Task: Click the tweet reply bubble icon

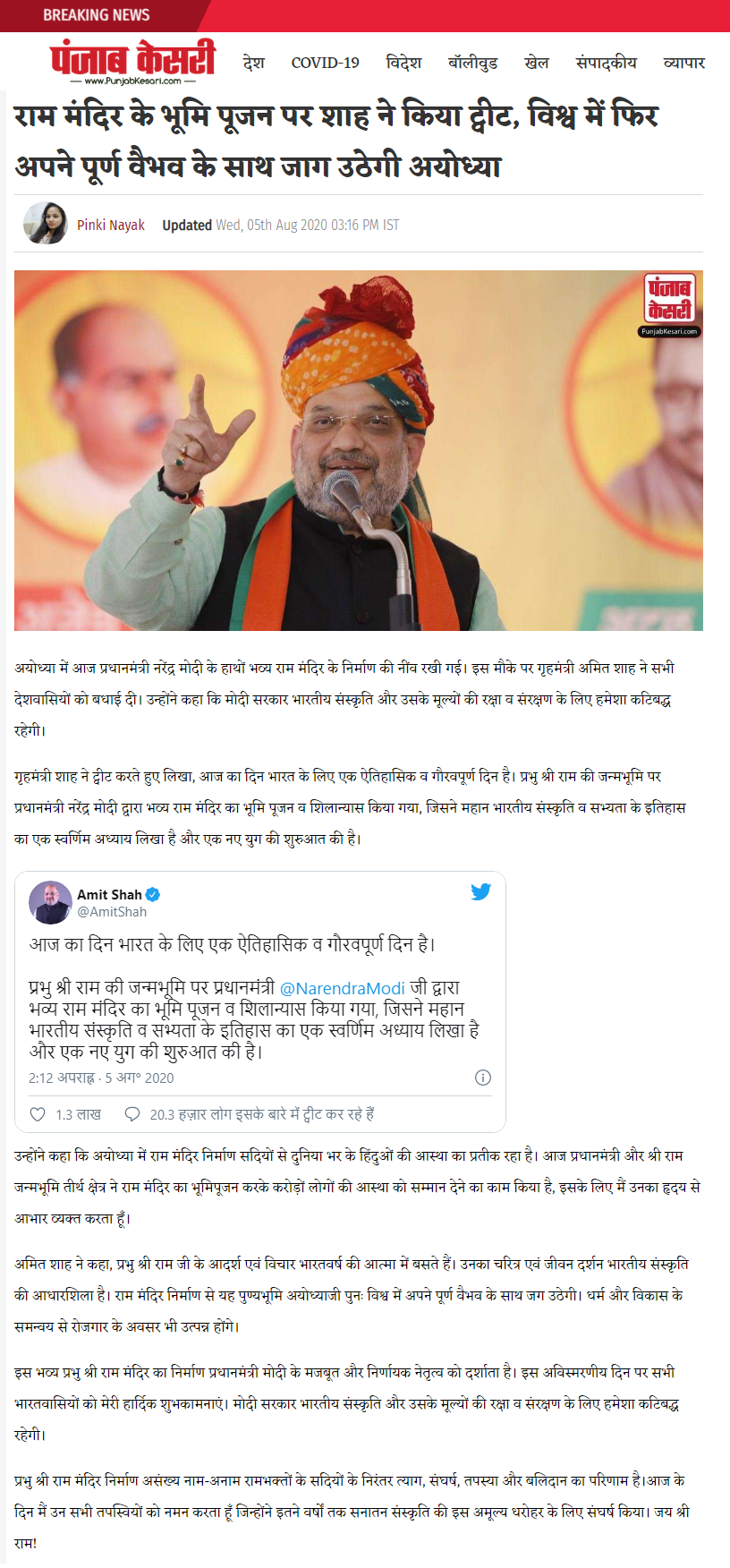Action: (x=132, y=1114)
